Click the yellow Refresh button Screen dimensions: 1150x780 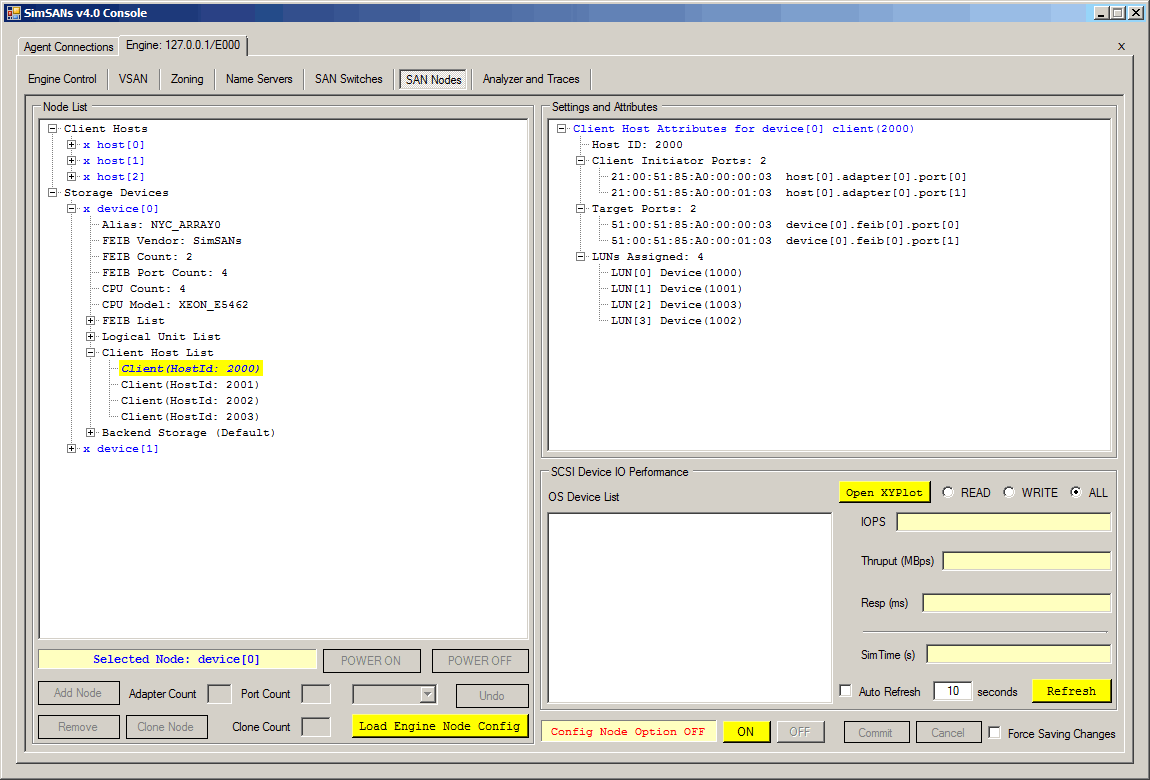pyautogui.click(x=1071, y=691)
